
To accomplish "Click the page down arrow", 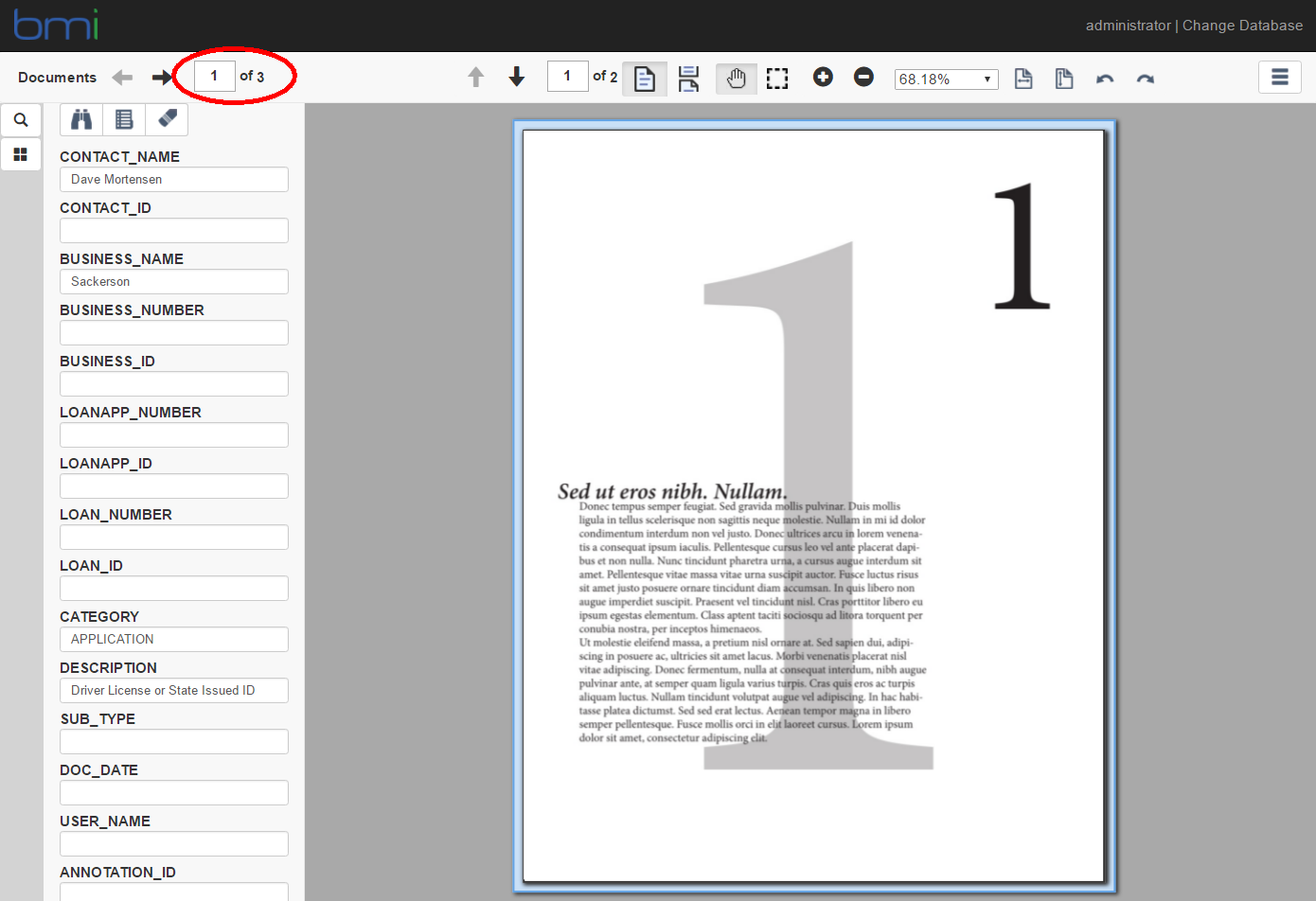I will pos(517,77).
